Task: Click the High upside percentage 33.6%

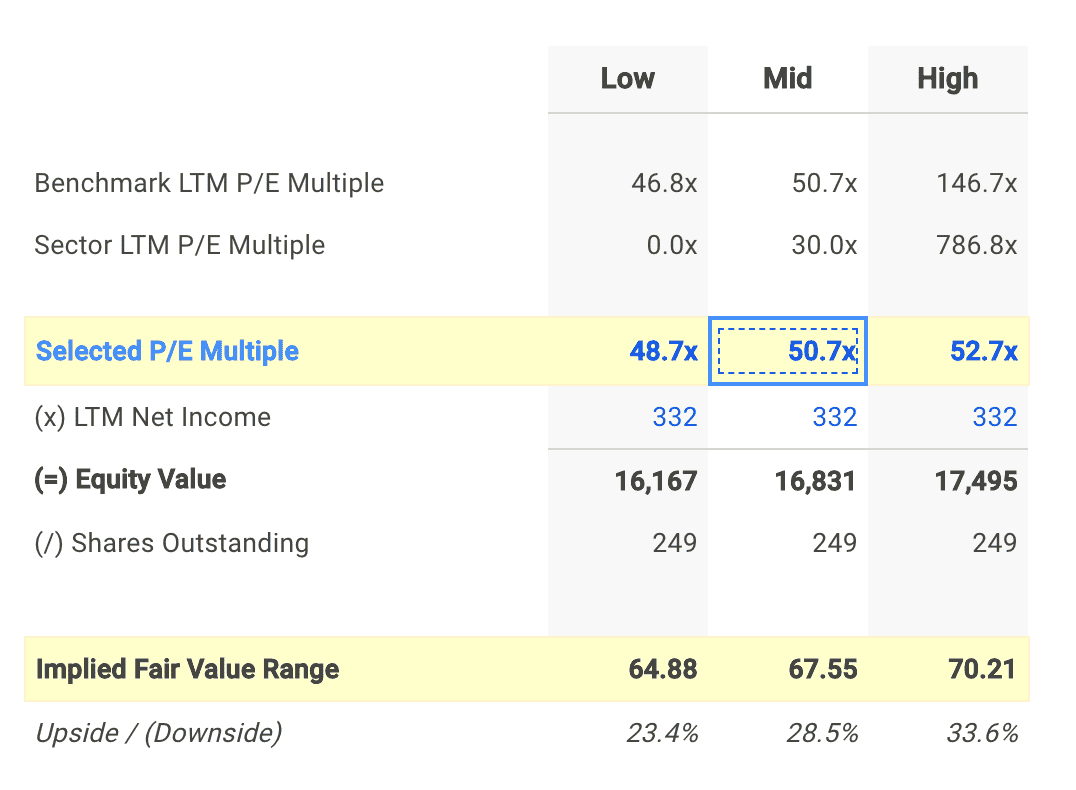Action: 982,733
